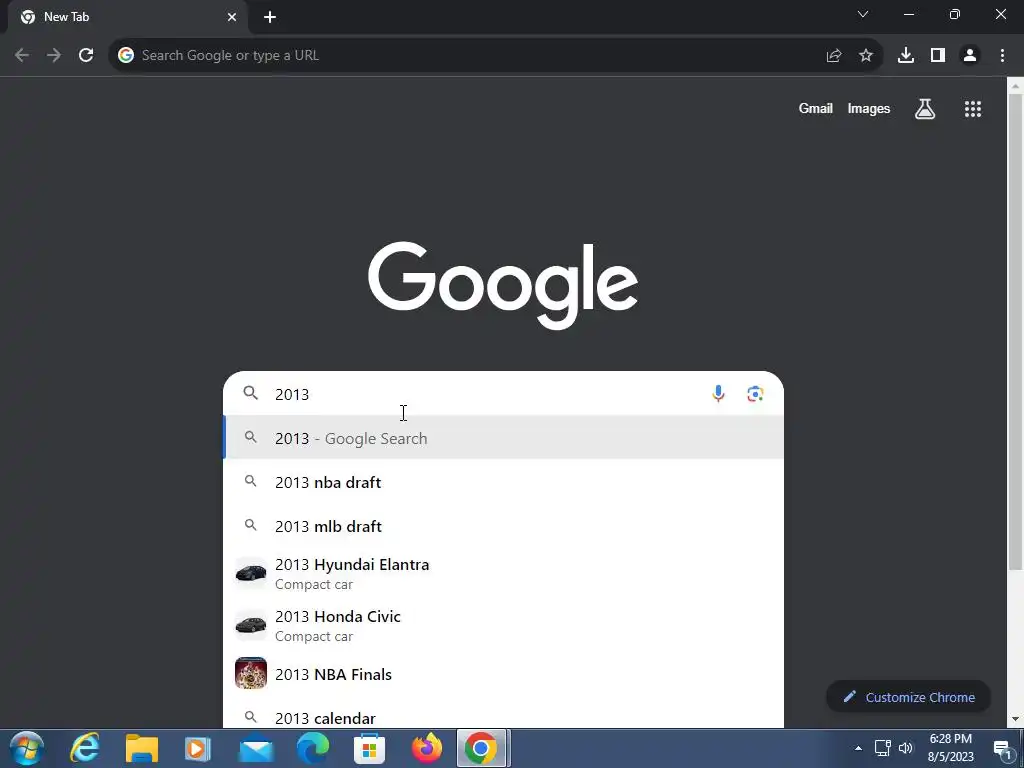1024x768 pixels.
Task: Open the volume tray icon
Action: click(906, 748)
